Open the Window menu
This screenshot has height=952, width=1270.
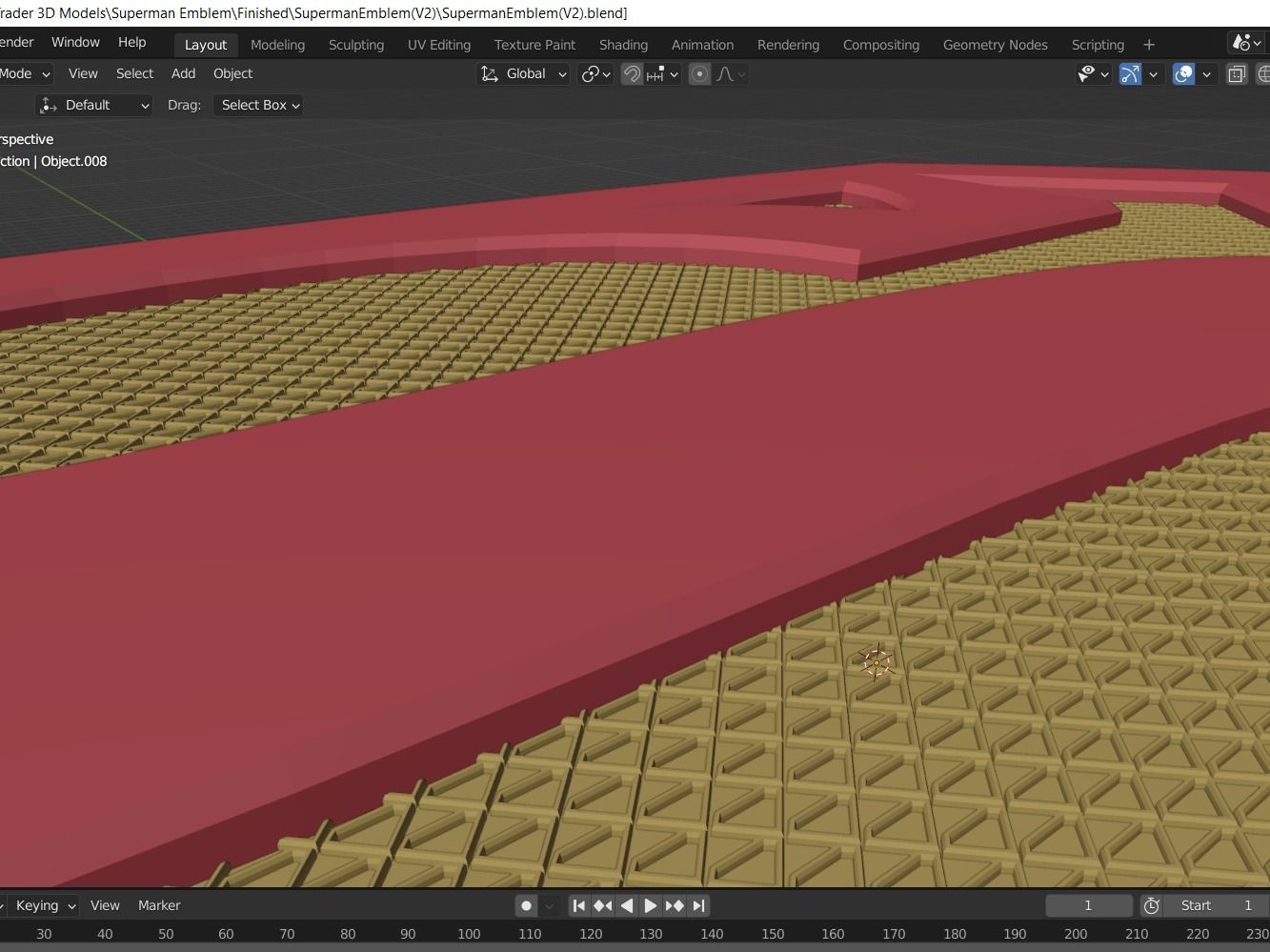(x=75, y=42)
